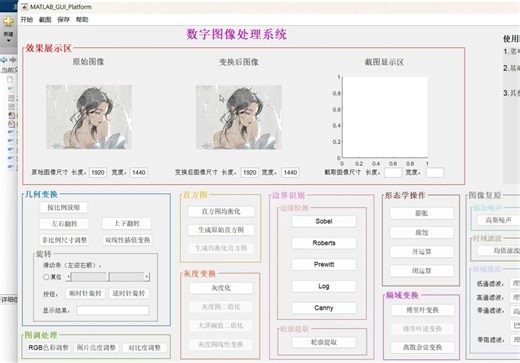Open the dropdown arrow under 新建
The width and height of the screenshot is (520, 363).
[8, 41]
